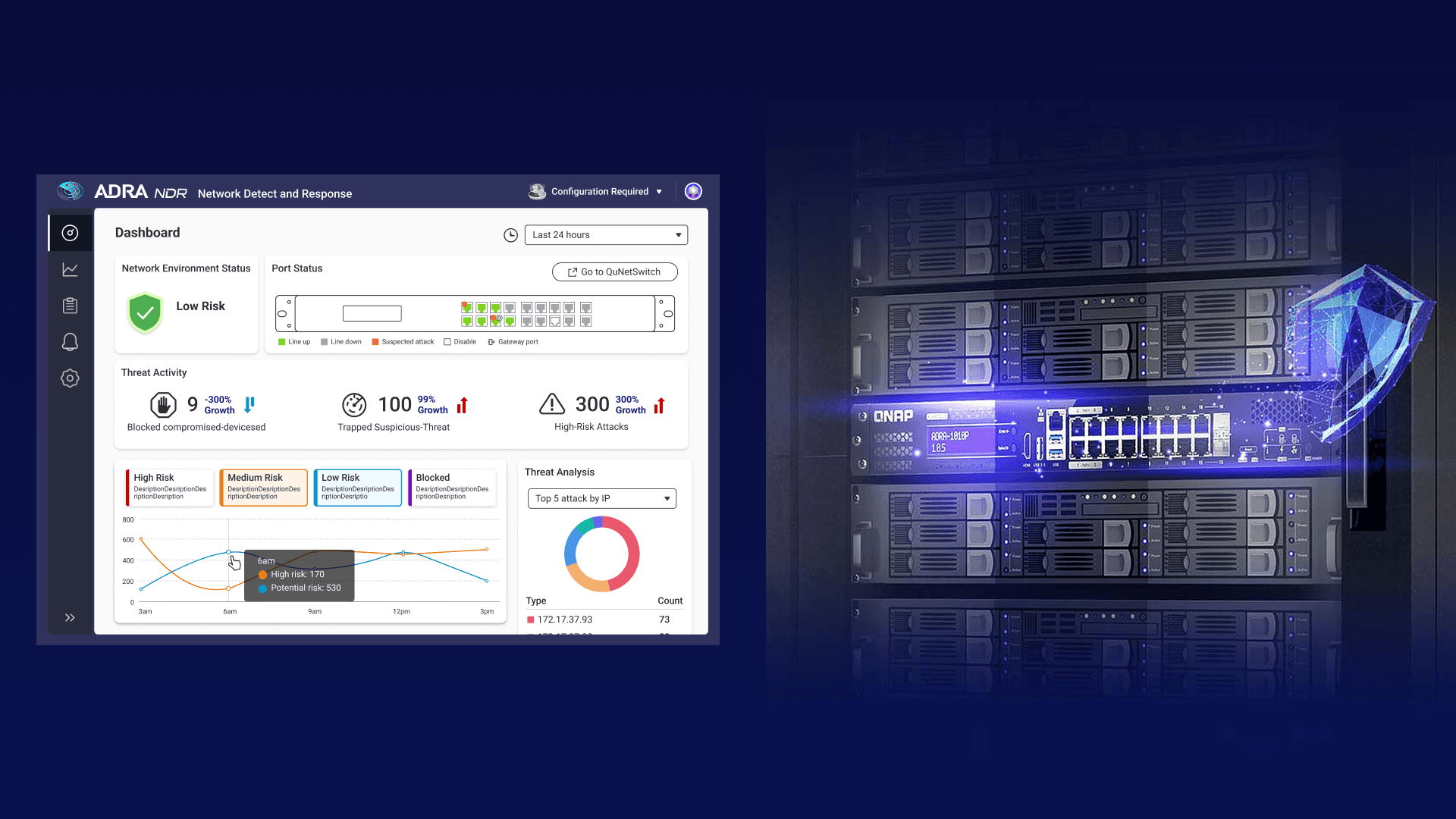Click the Potential risk: 530 tooltip entry
The image size is (1456, 819).
[300, 588]
